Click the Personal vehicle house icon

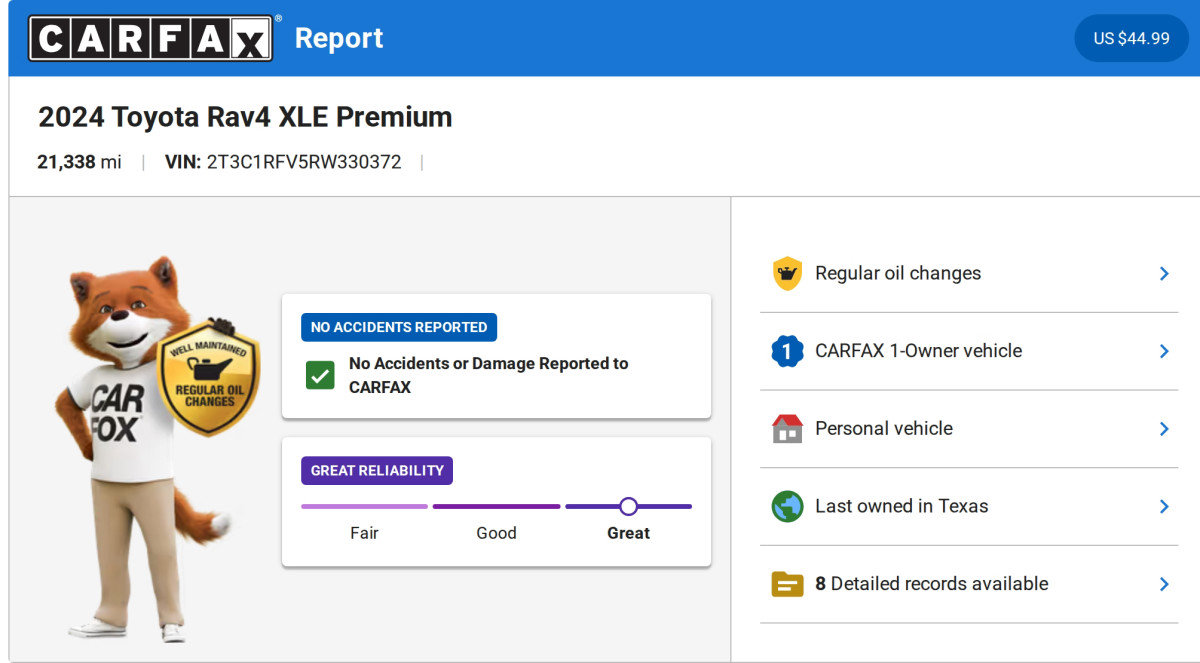788,428
